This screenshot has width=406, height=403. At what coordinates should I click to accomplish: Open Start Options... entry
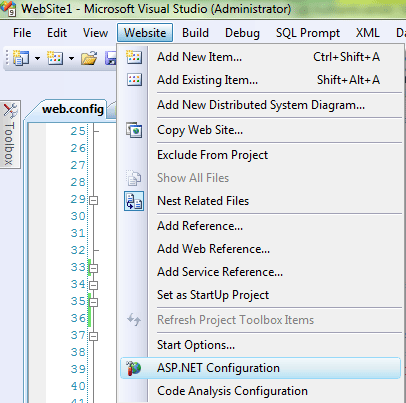[x=261, y=345]
